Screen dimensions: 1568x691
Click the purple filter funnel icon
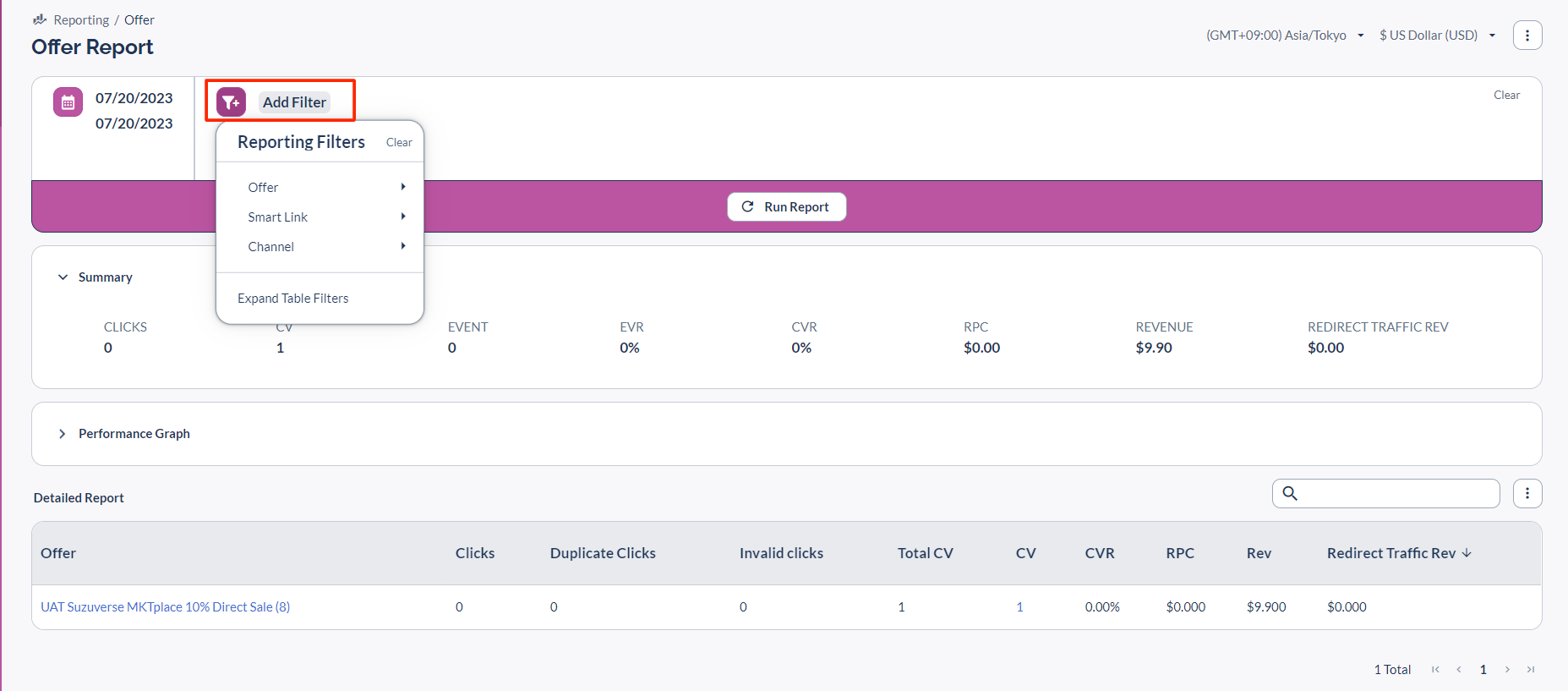(231, 102)
